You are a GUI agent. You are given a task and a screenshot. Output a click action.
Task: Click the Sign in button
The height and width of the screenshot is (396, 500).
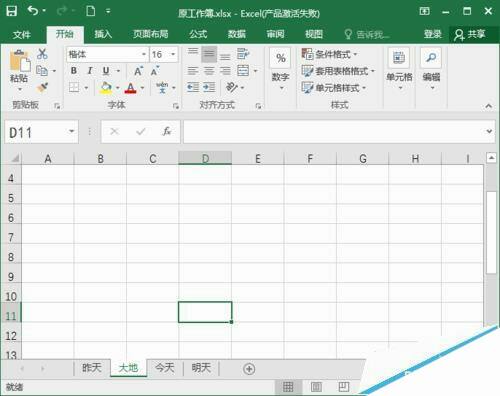tap(432, 34)
